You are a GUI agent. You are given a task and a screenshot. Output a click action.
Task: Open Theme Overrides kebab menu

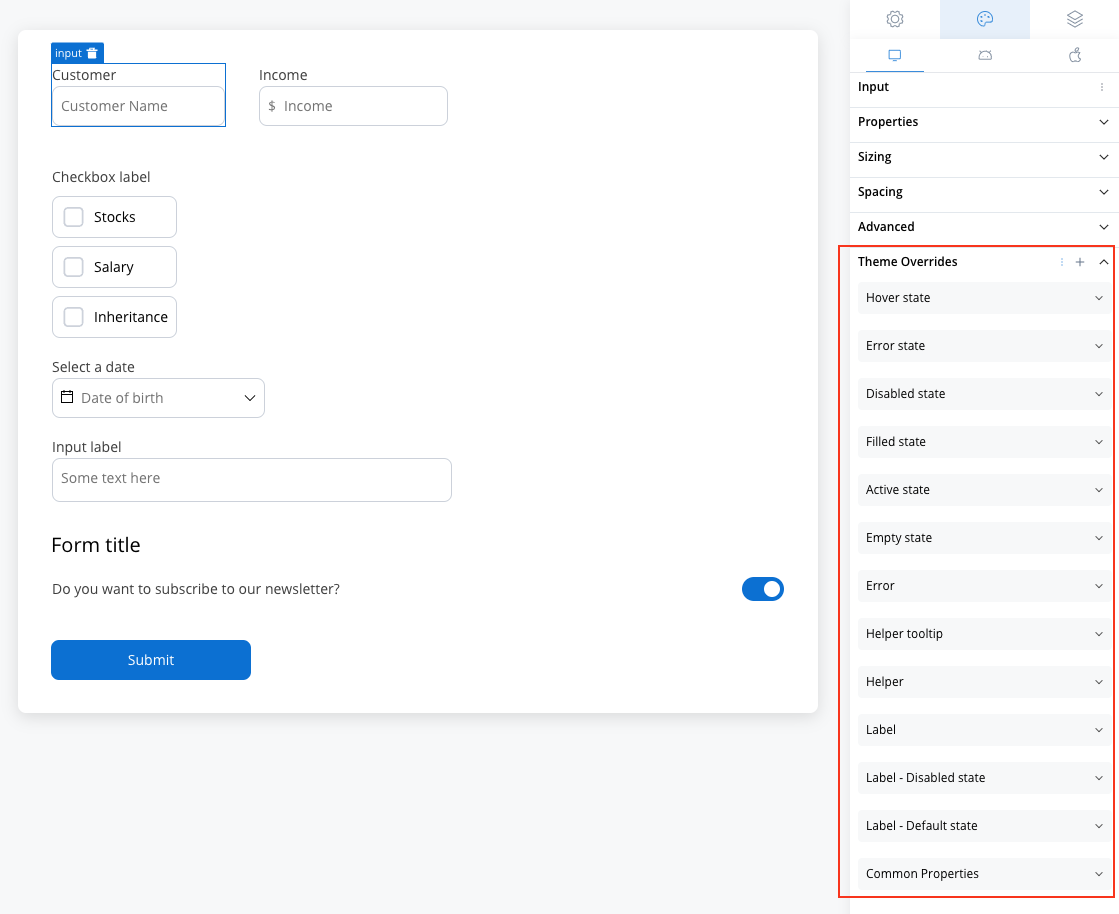1062,262
